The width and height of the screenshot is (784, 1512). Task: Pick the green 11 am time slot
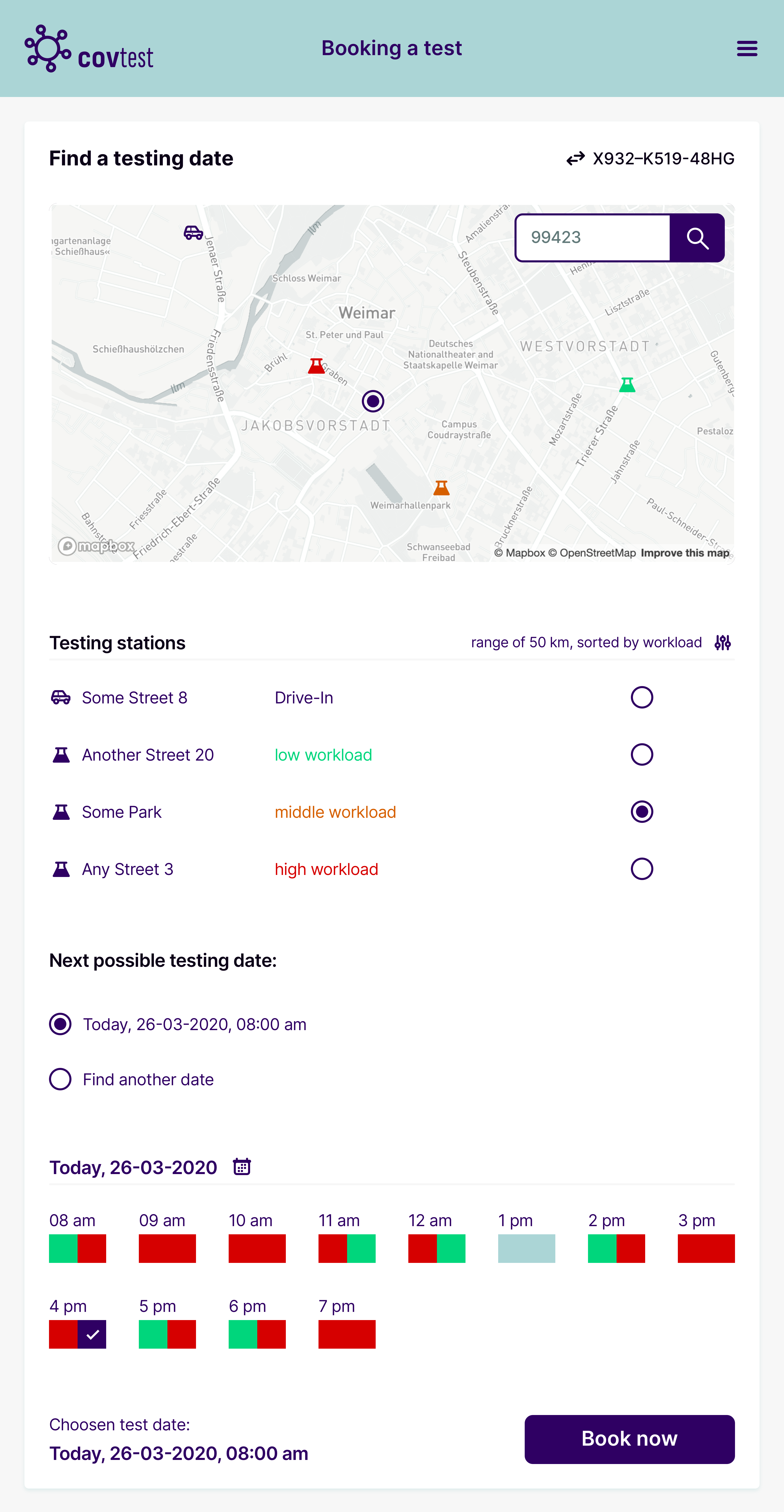tap(361, 1248)
